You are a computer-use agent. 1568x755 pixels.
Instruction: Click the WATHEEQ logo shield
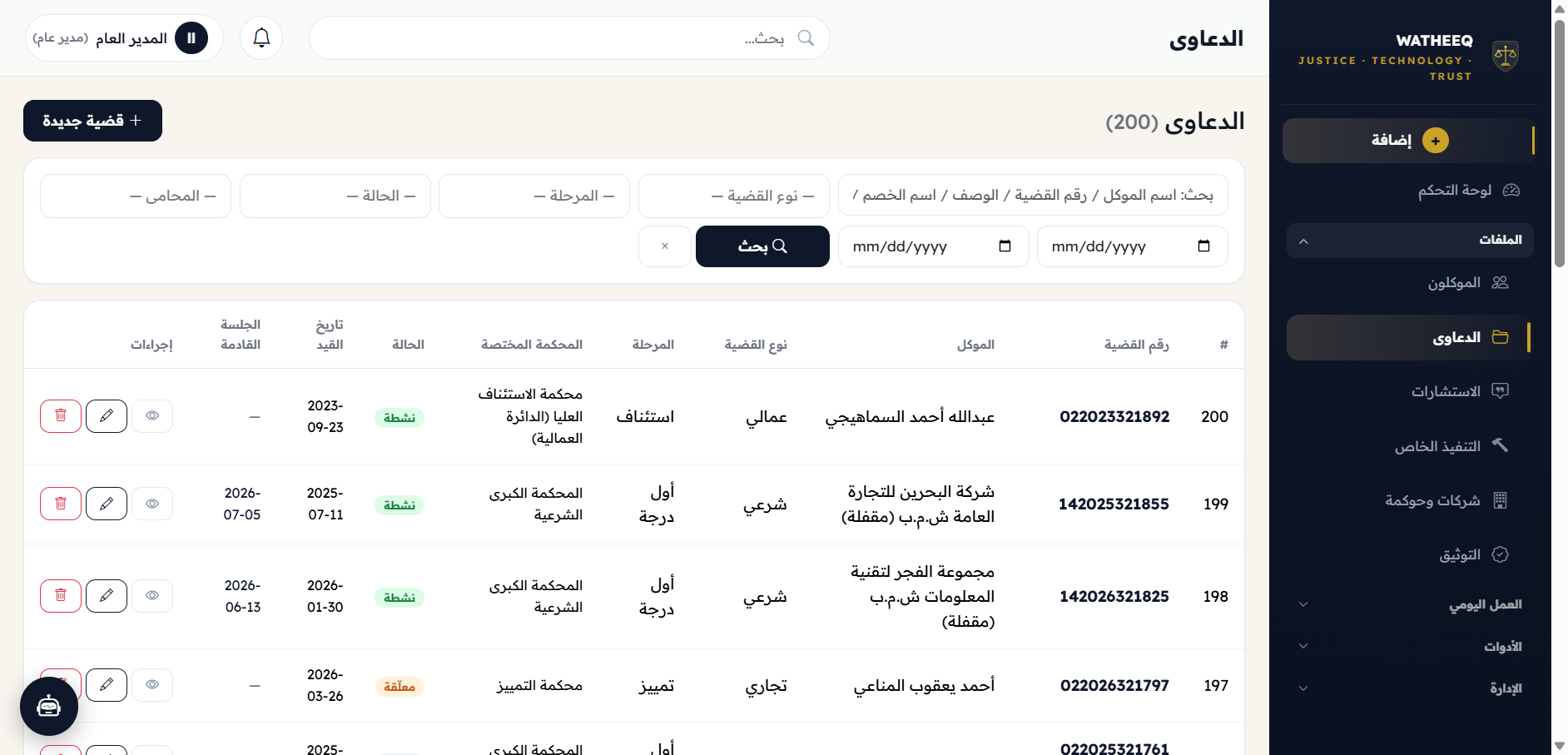click(1505, 57)
